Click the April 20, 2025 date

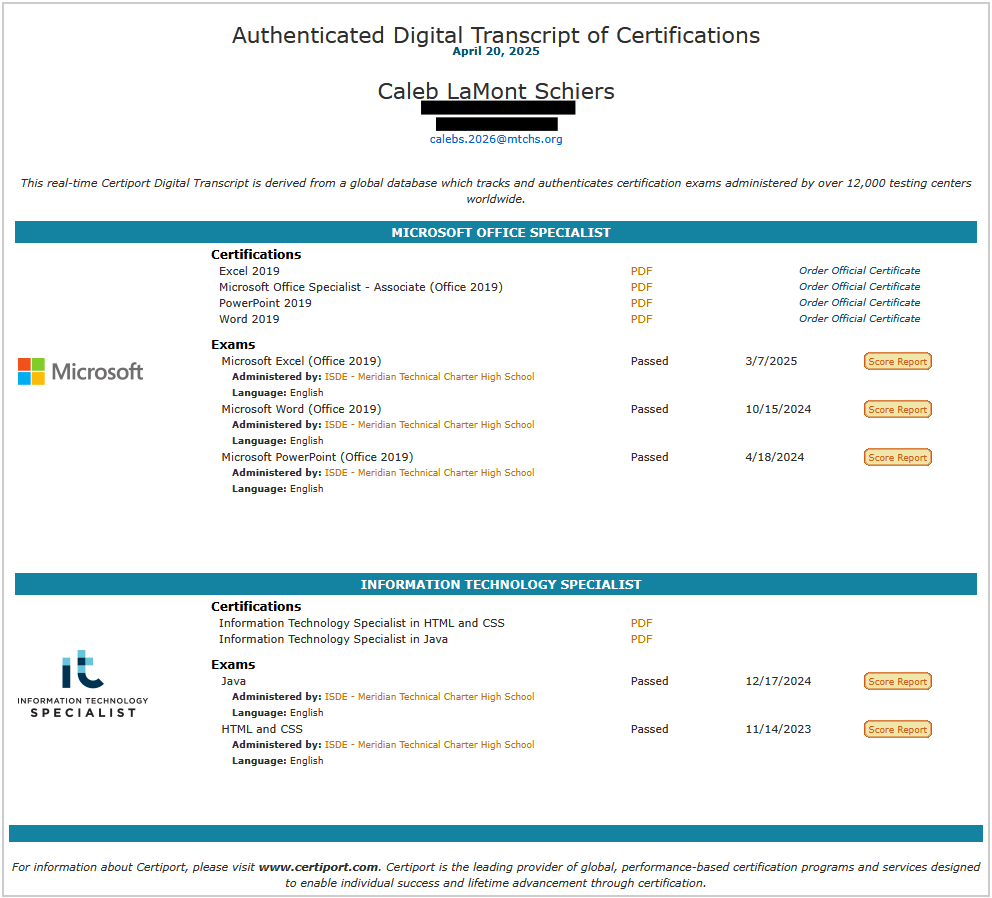[x=496, y=51]
